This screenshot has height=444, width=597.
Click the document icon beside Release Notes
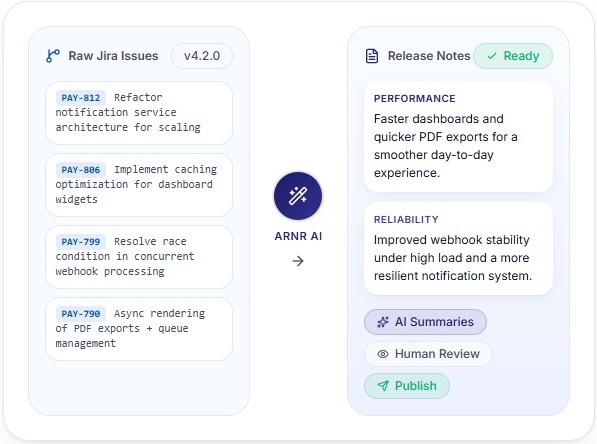pos(372,56)
